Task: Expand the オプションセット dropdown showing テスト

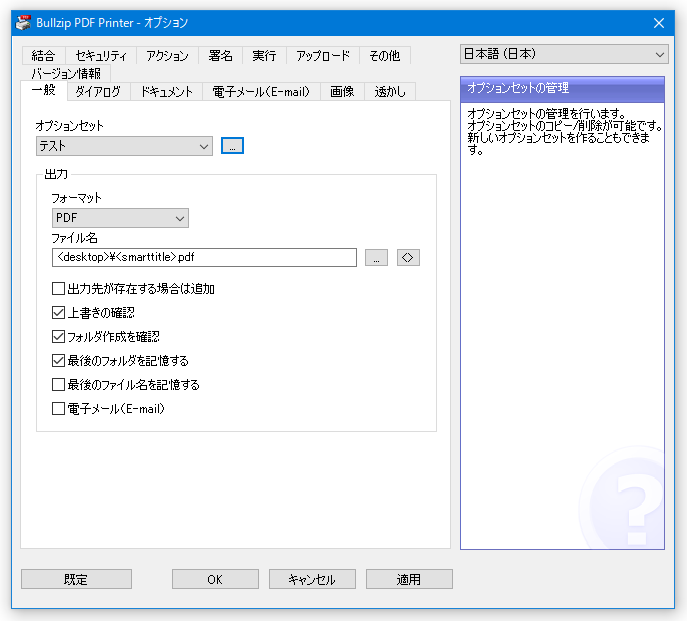Action: (x=124, y=146)
